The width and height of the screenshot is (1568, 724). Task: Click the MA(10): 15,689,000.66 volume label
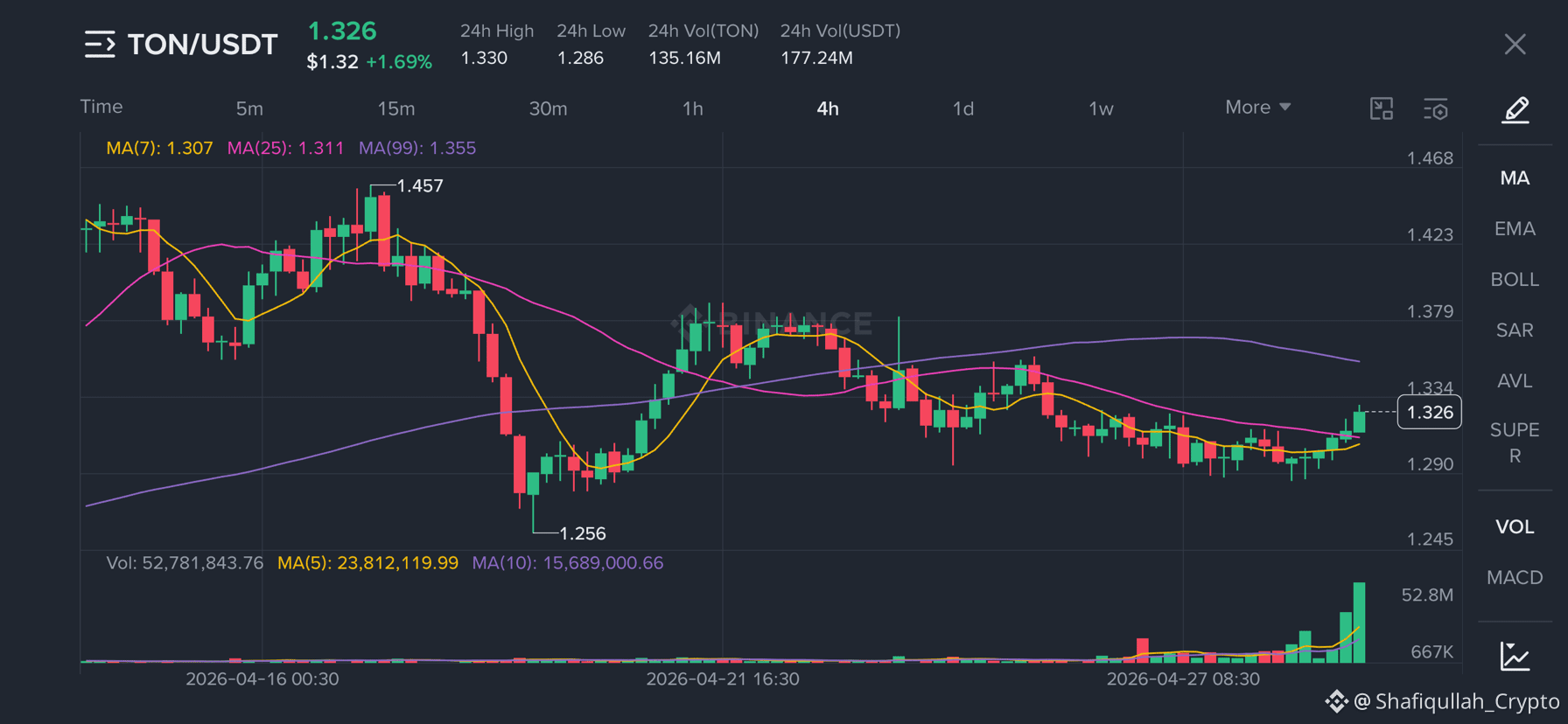[x=568, y=563]
